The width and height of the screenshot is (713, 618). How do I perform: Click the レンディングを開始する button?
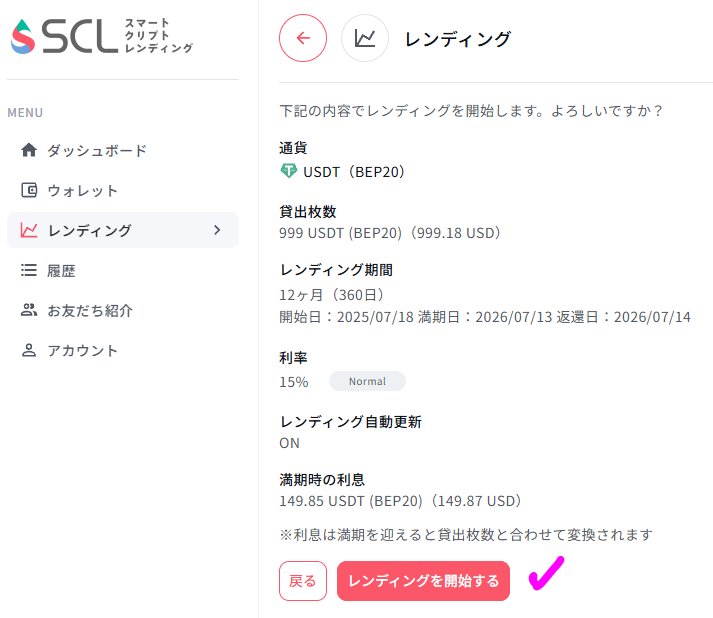423,581
